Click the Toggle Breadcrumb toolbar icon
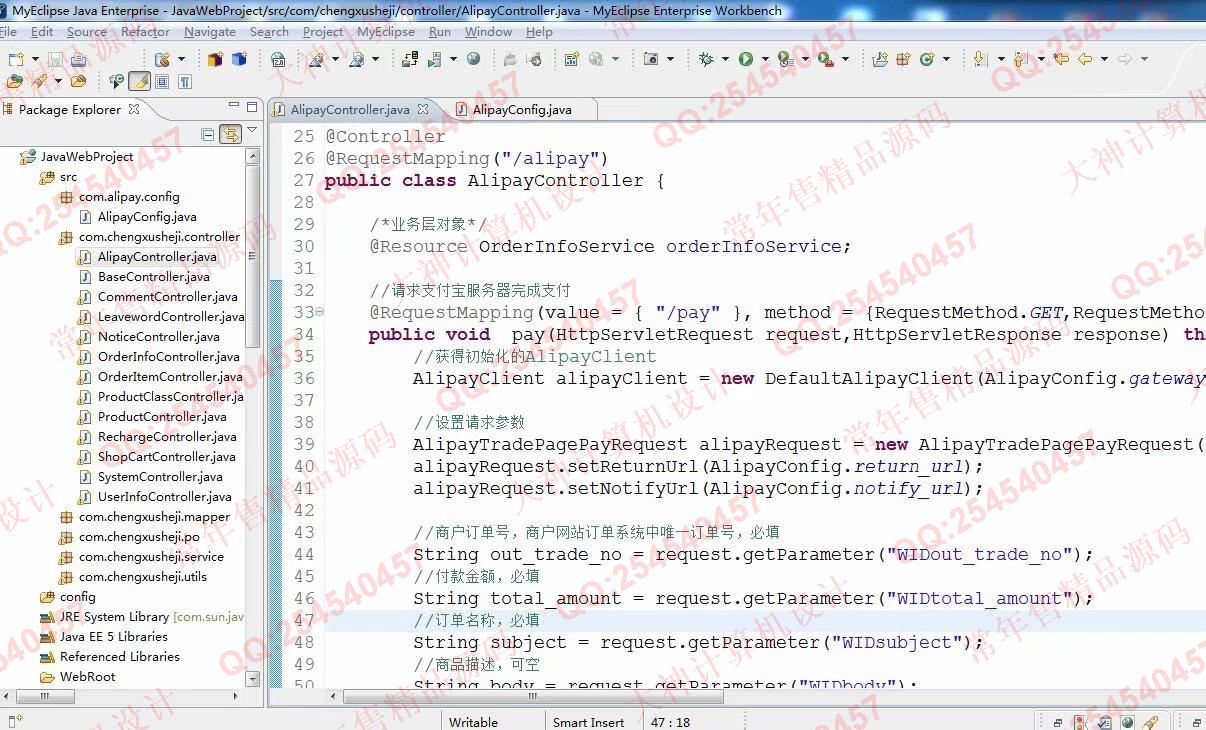The width and height of the screenshot is (1206, 730). 117,81
